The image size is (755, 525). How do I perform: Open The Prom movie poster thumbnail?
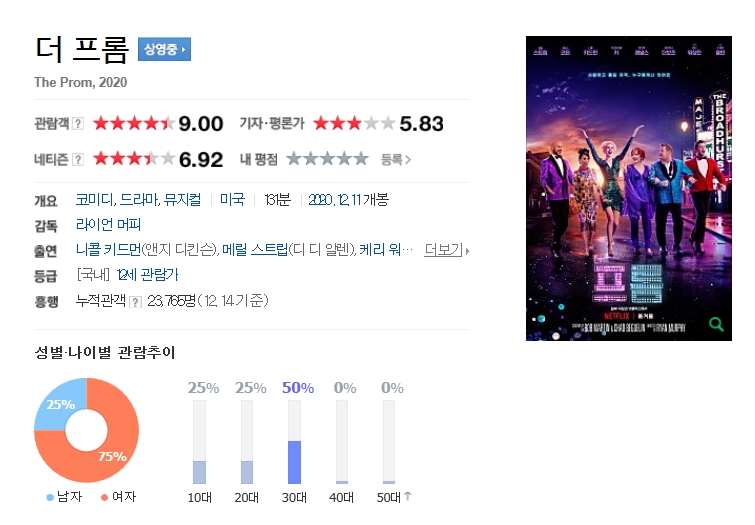tap(629, 188)
